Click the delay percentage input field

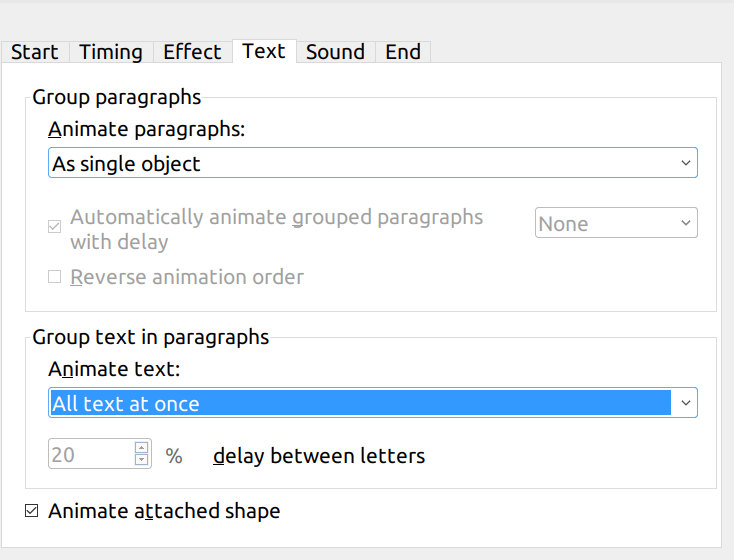pyautogui.click(x=90, y=455)
